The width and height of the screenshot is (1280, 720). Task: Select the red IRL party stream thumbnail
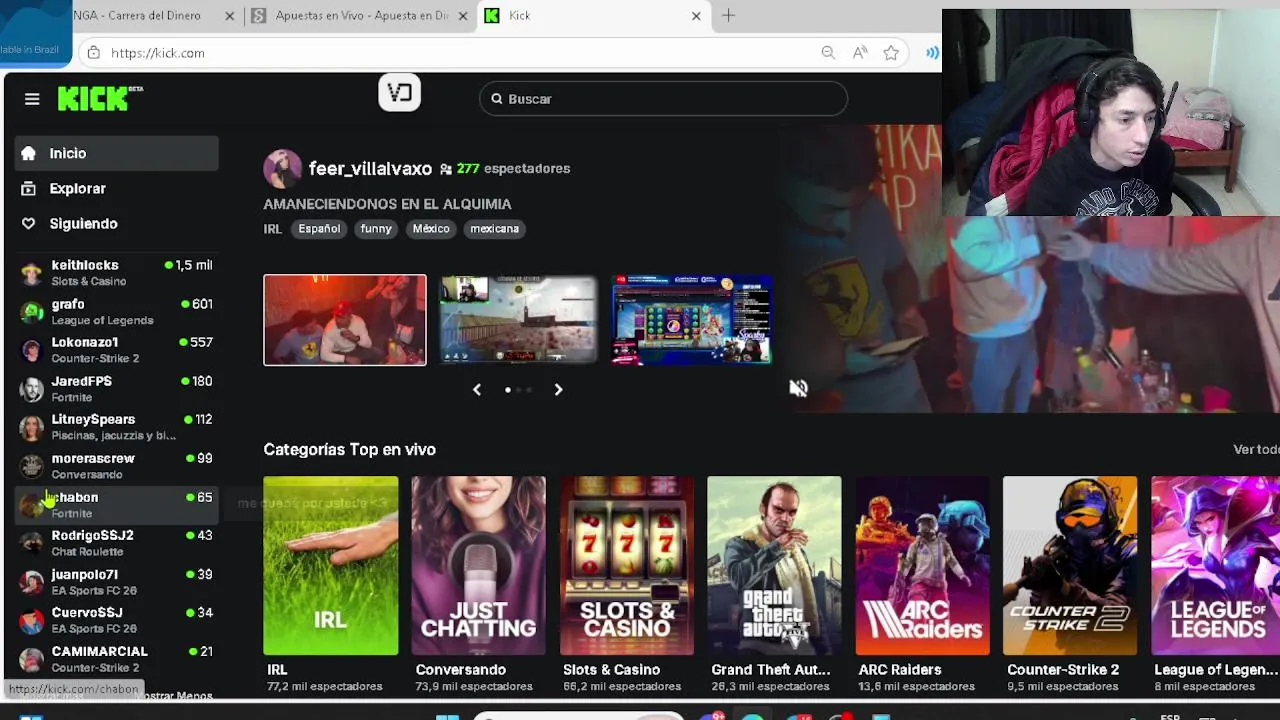click(x=345, y=320)
